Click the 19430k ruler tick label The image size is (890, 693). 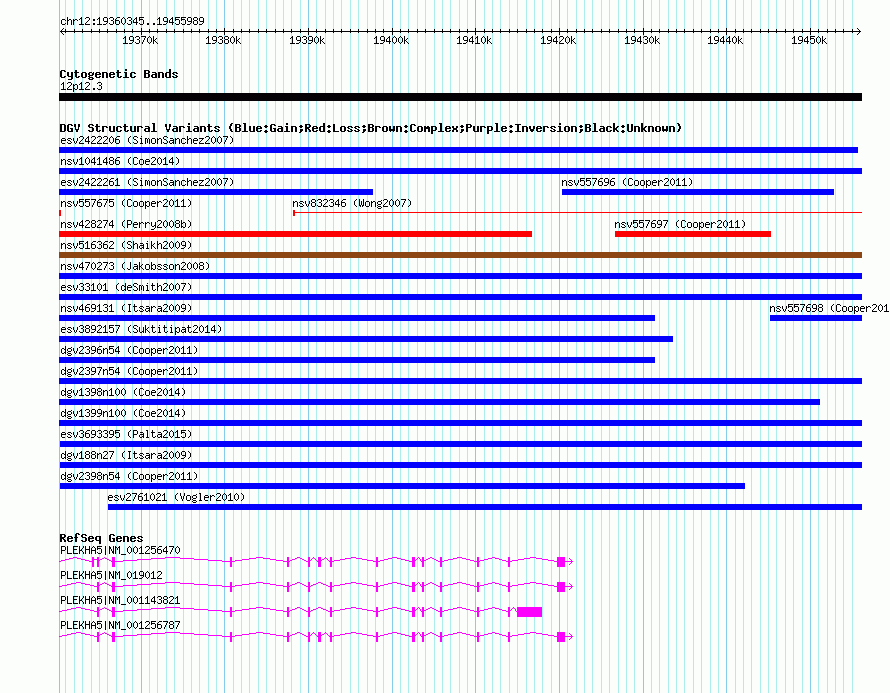(x=642, y=40)
